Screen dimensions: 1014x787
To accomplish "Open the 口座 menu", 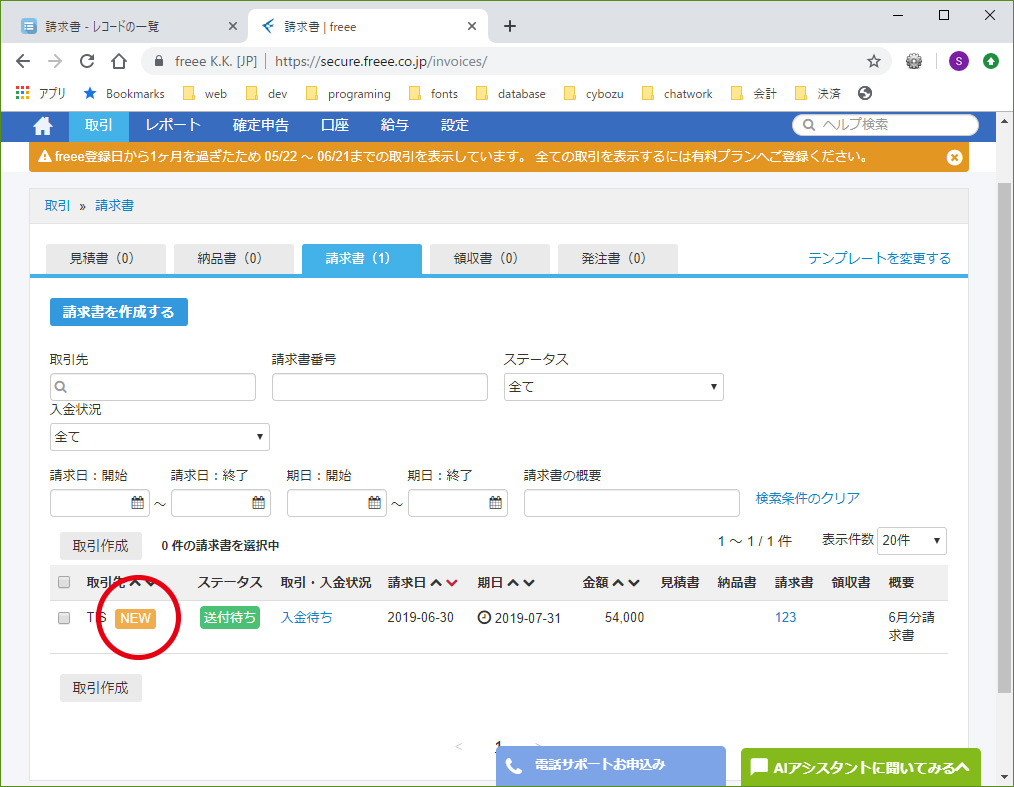I will (x=334, y=125).
